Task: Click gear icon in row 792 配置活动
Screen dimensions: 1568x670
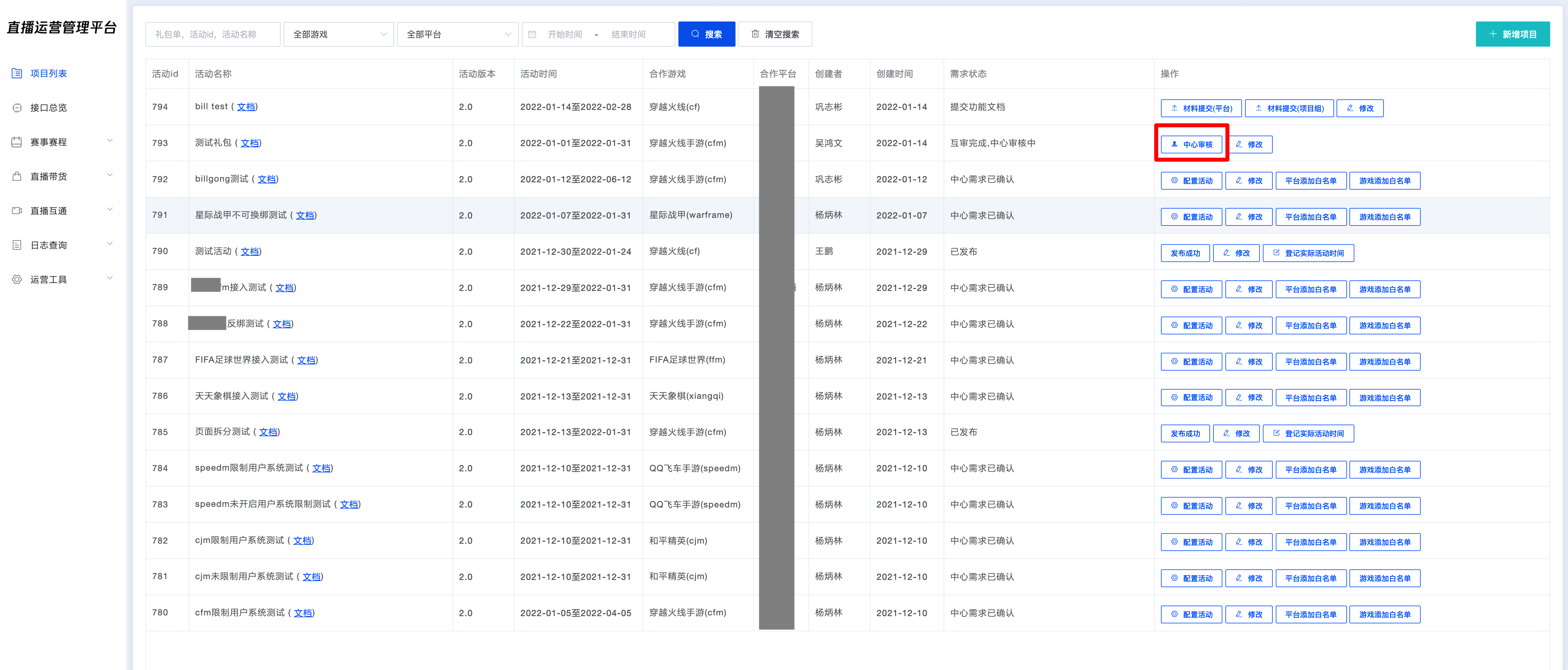Action: coord(1174,181)
